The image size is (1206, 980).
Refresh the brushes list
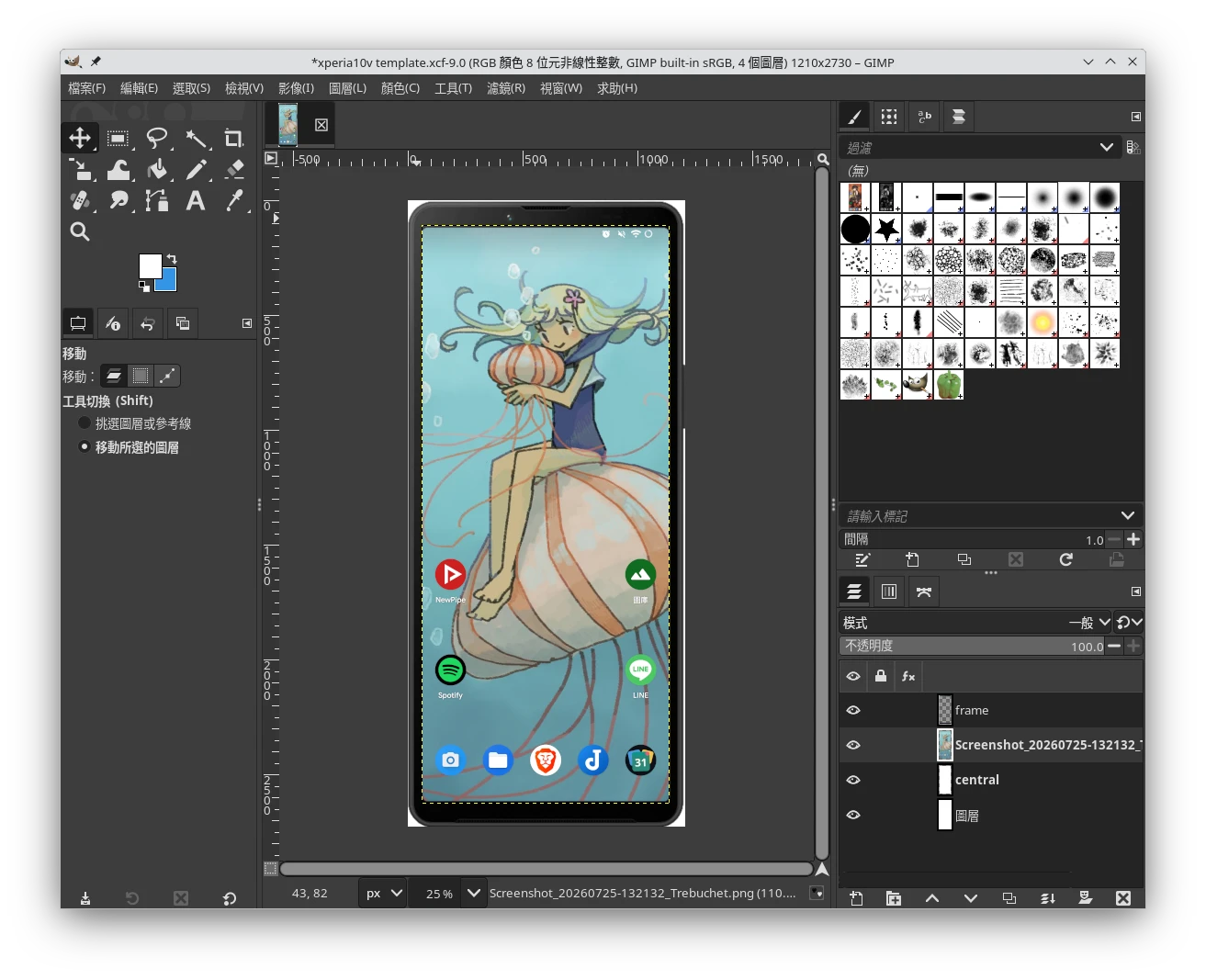point(1066,559)
